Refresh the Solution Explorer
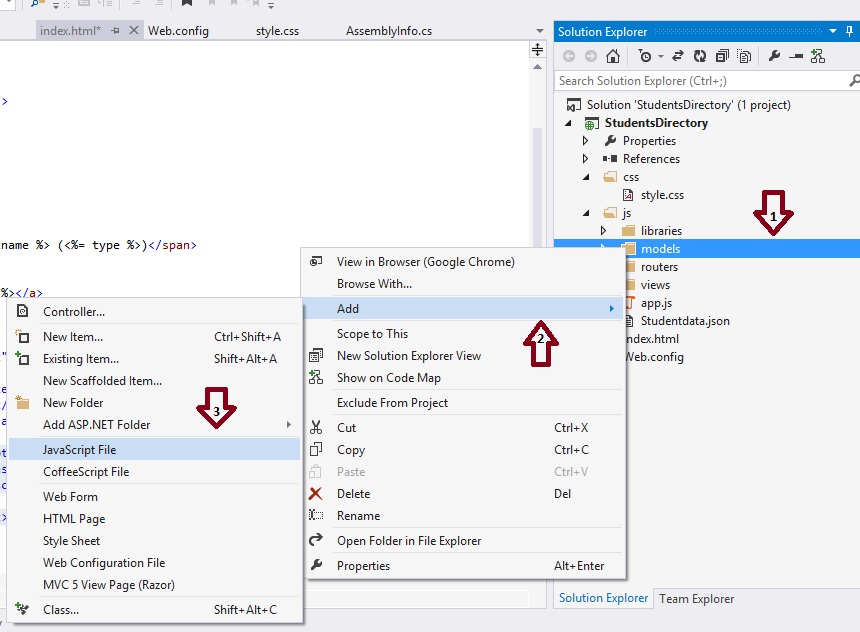This screenshot has height=632, width=860. (700, 56)
